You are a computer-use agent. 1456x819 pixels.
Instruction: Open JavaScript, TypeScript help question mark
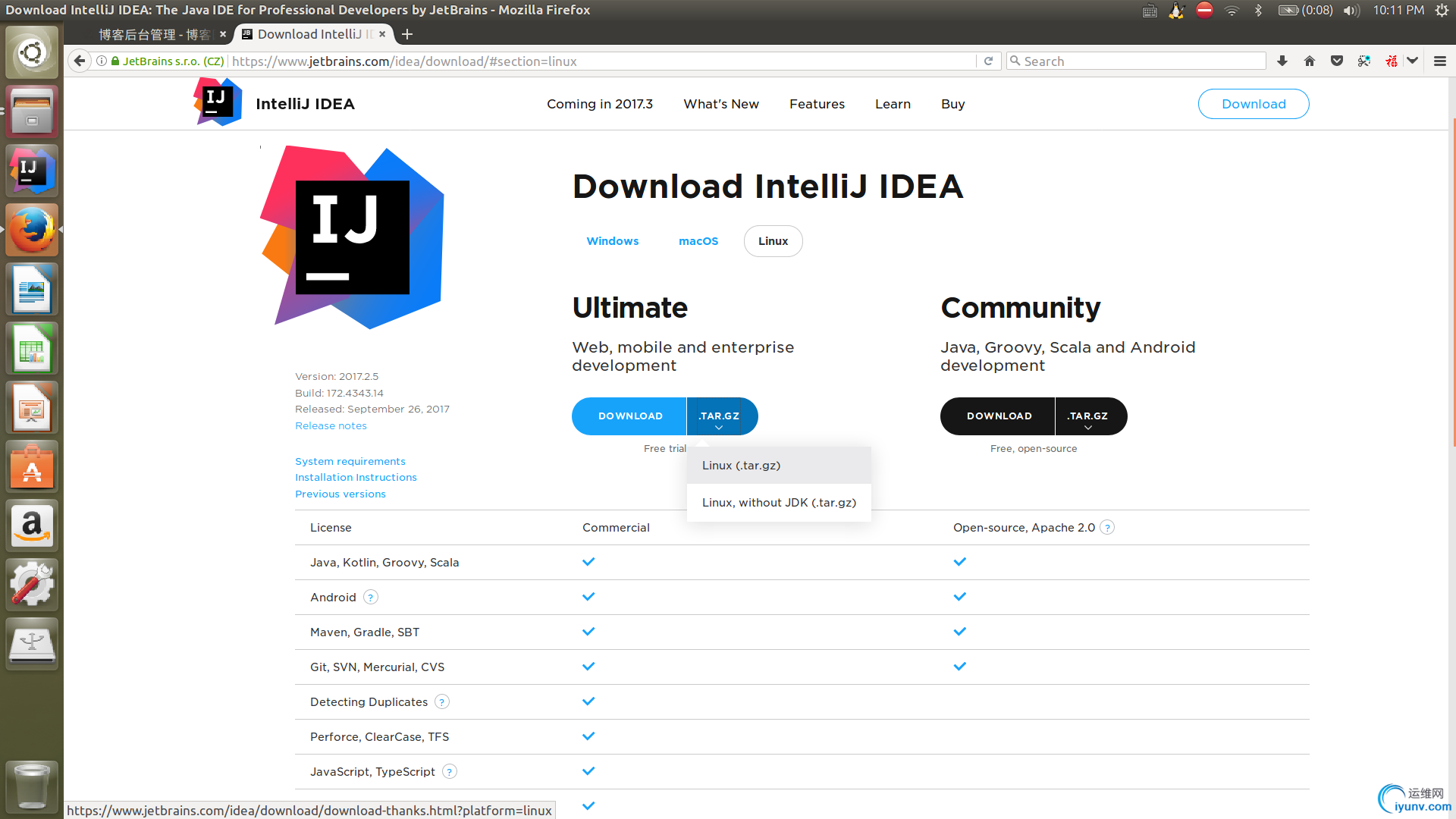pyautogui.click(x=450, y=772)
